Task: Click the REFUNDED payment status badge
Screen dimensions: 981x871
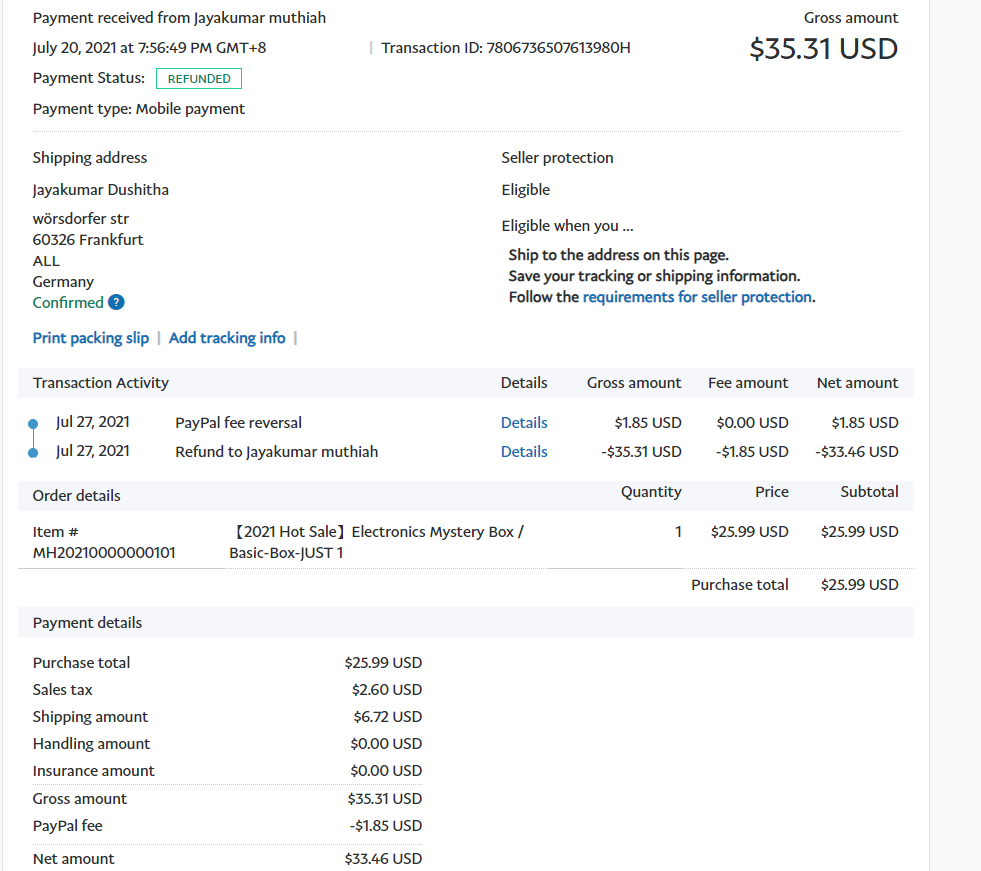Action: coord(199,79)
